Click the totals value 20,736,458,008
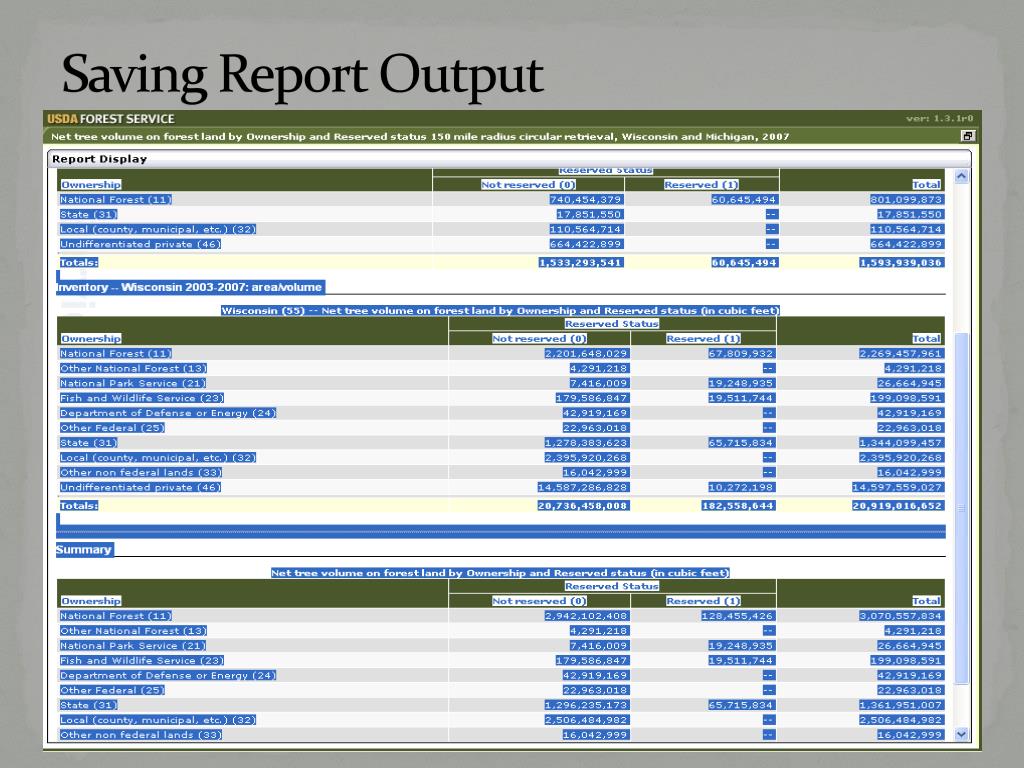 pyautogui.click(x=583, y=505)
